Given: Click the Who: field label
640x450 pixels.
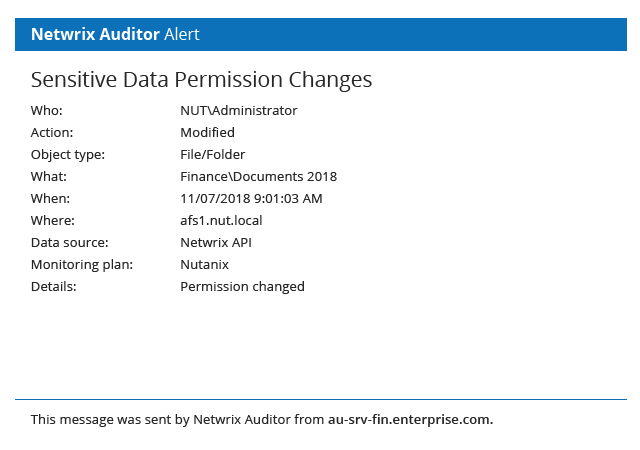Looking at the screenshot, I should [47, 110].
